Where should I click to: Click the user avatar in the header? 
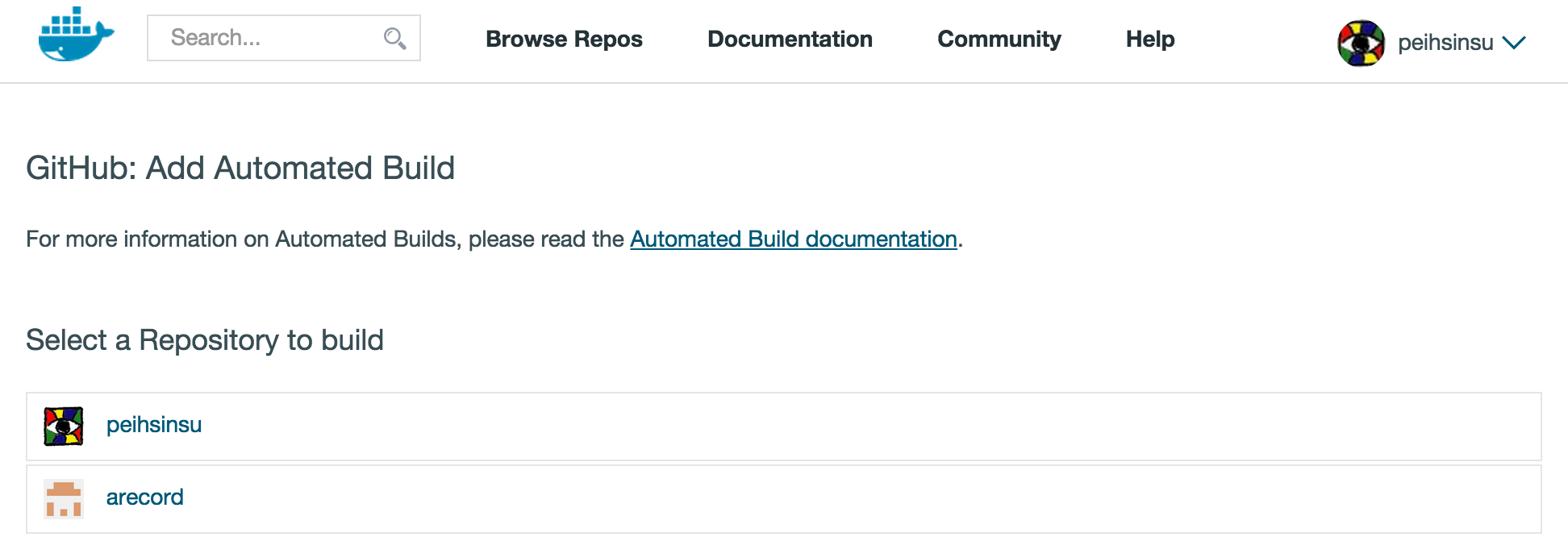(x=1361, y=43)
